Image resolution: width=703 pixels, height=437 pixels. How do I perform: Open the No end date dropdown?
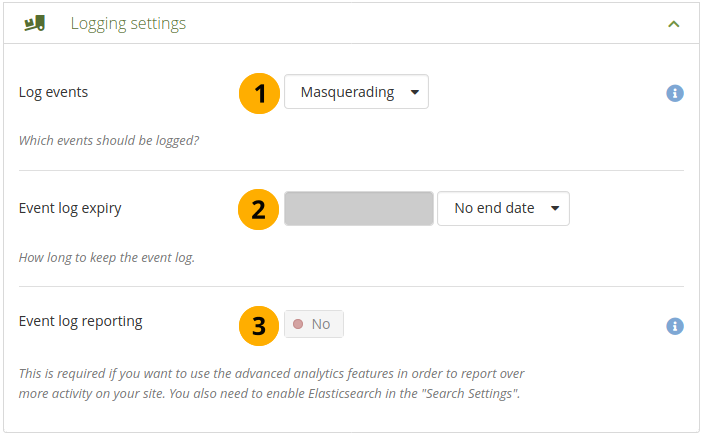[x=503, y=209]
